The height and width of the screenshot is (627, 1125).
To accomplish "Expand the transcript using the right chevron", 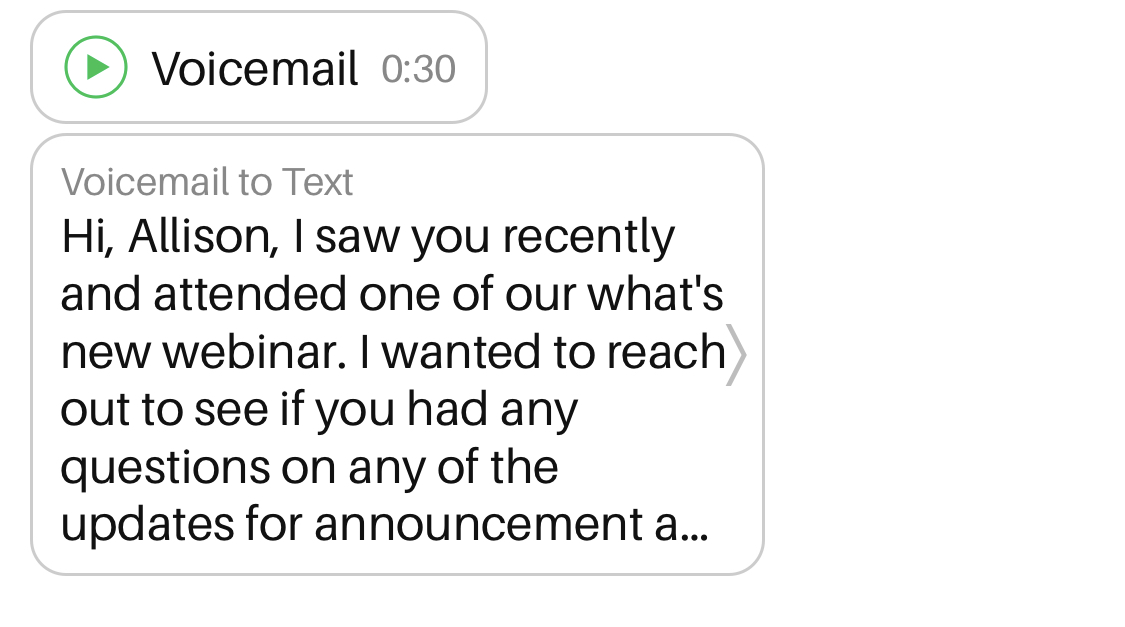I will point(735,354).
